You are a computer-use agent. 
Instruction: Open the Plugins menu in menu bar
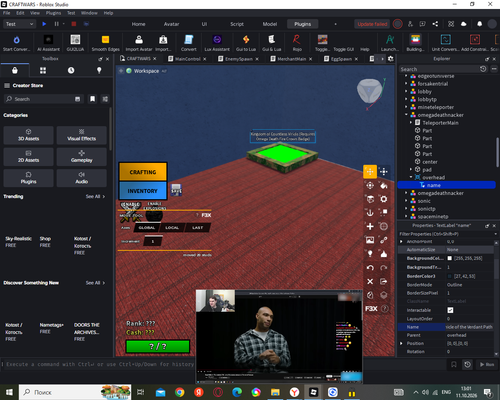(x=53, y=13)
